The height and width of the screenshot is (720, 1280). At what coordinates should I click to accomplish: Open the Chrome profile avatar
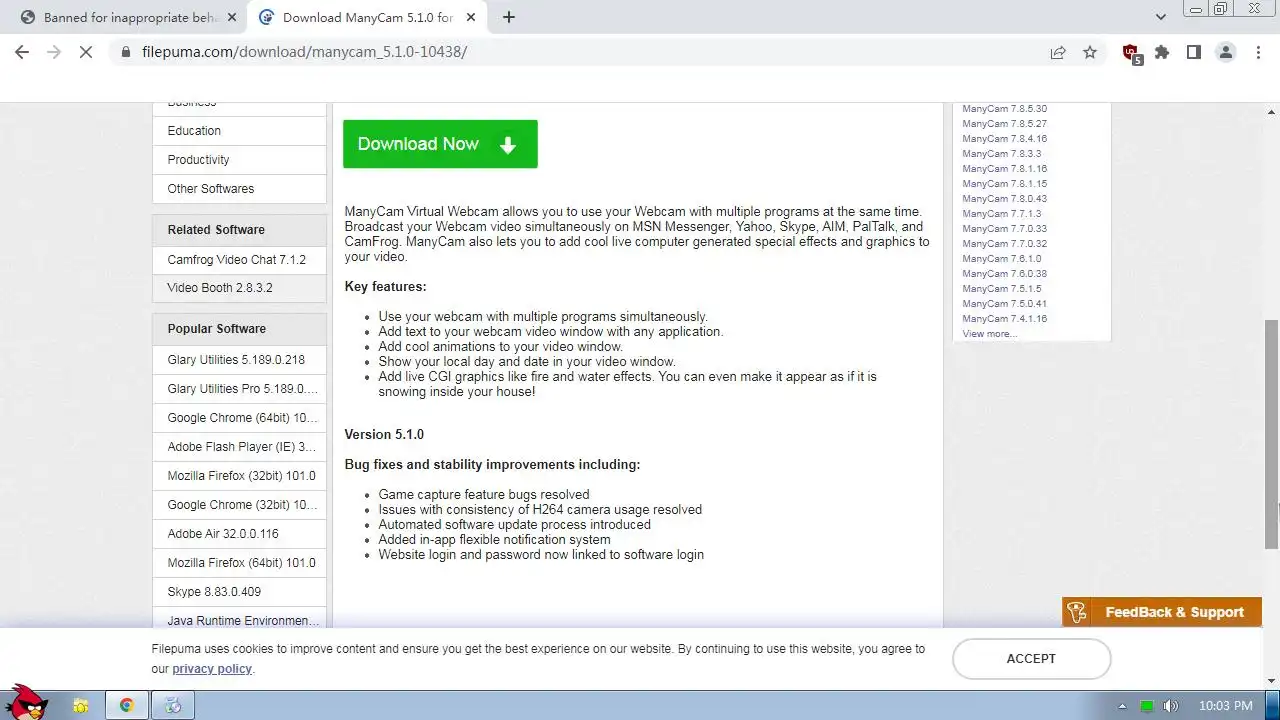tap(1226, 52)
